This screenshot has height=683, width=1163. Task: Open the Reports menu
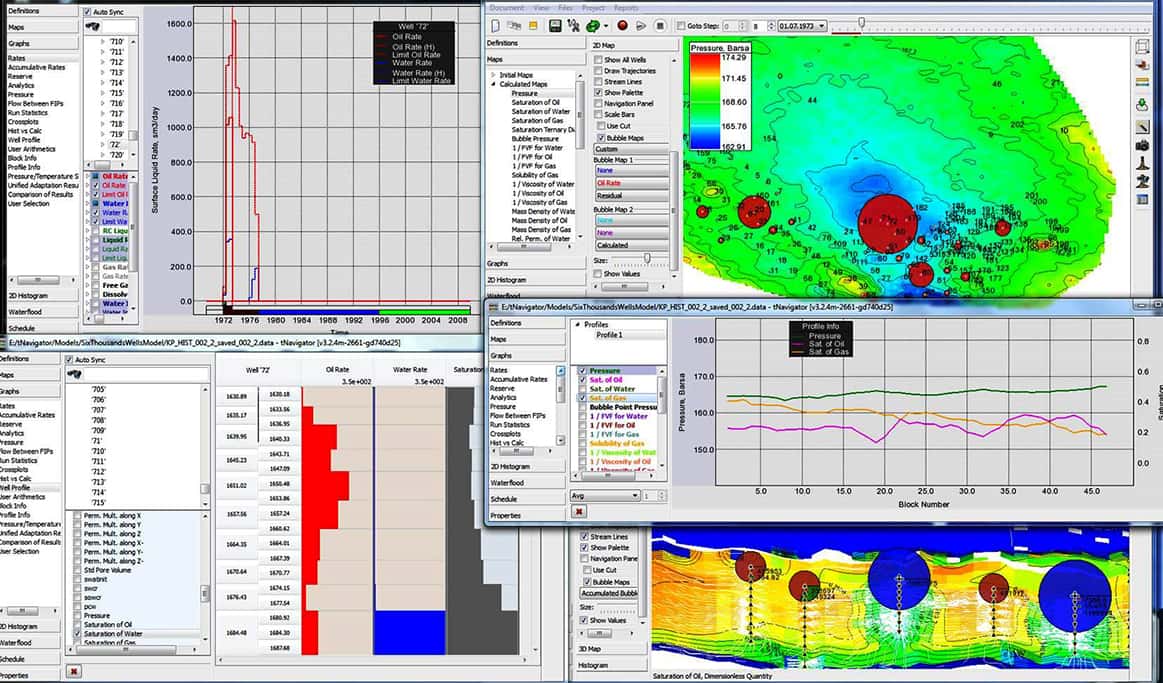[x=626, y=7]
